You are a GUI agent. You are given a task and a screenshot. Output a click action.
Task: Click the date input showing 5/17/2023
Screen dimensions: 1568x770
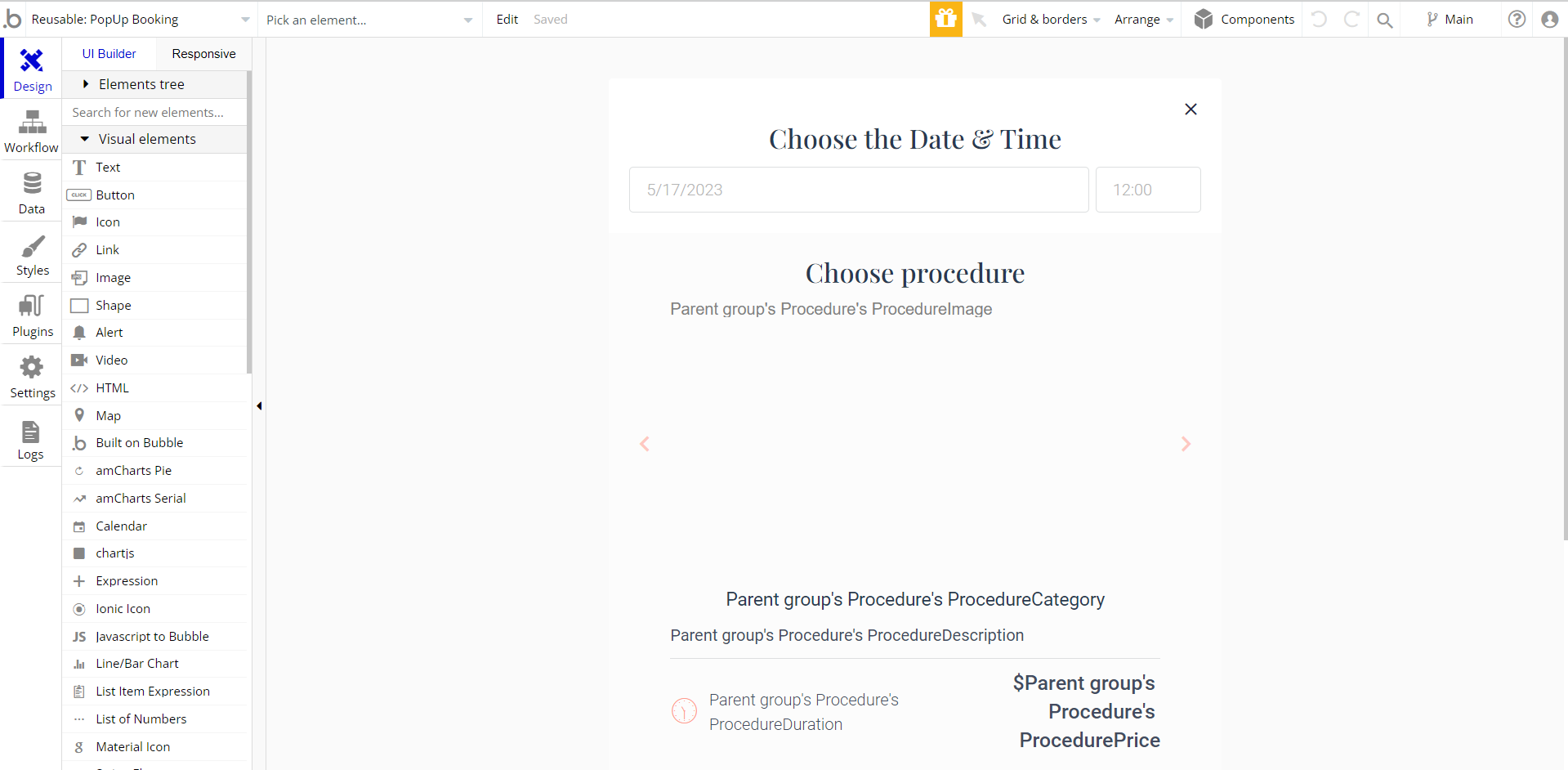(859, 190)
